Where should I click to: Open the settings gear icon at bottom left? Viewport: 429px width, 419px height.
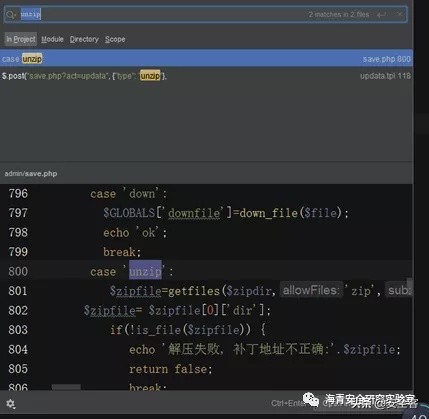(x=11, y=404)
